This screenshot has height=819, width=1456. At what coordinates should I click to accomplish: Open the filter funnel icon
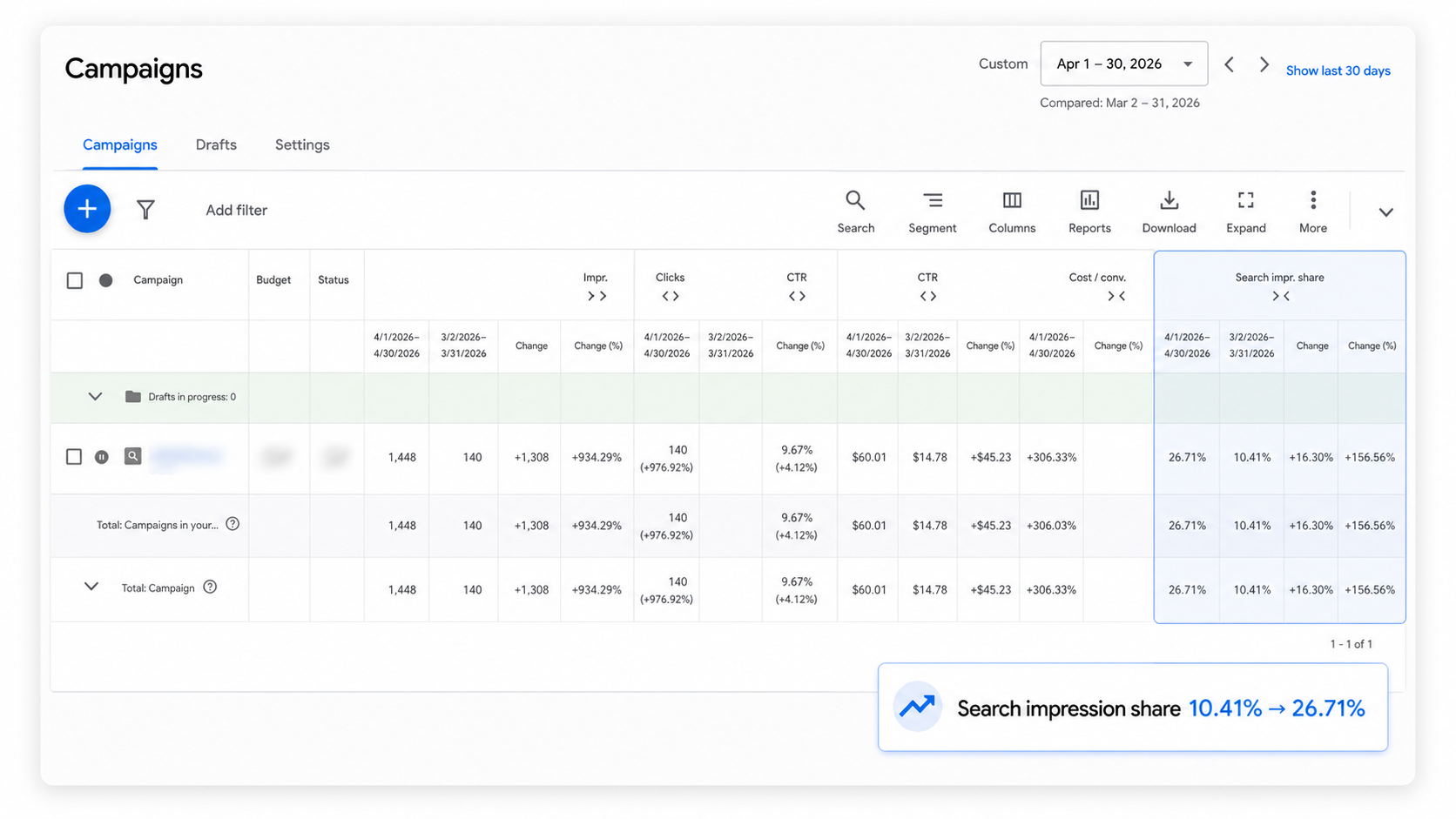(145, 210)
